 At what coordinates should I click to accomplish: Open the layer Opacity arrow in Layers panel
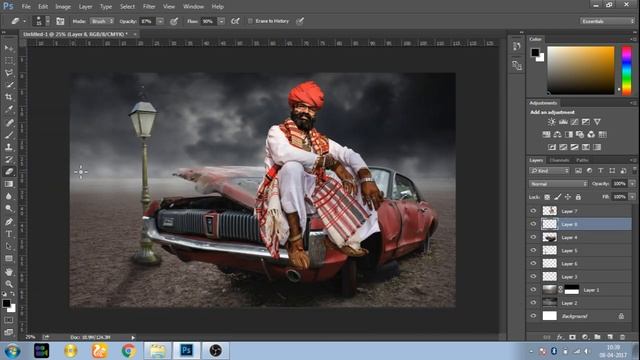tap(632, 184)
